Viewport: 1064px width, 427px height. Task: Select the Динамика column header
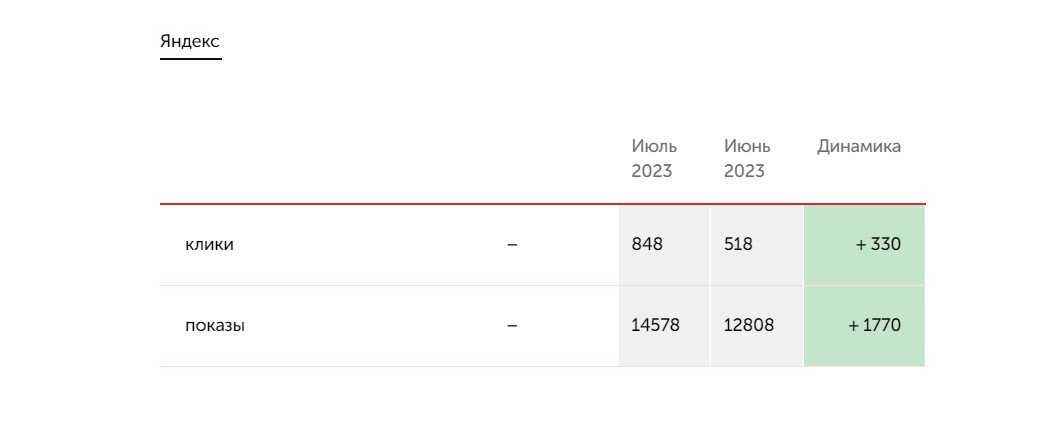858,146
